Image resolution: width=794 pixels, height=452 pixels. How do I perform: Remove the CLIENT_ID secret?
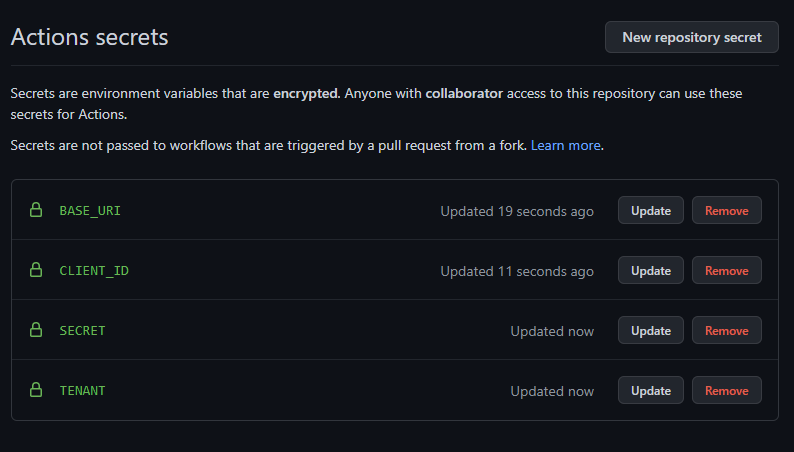(727, 270)
